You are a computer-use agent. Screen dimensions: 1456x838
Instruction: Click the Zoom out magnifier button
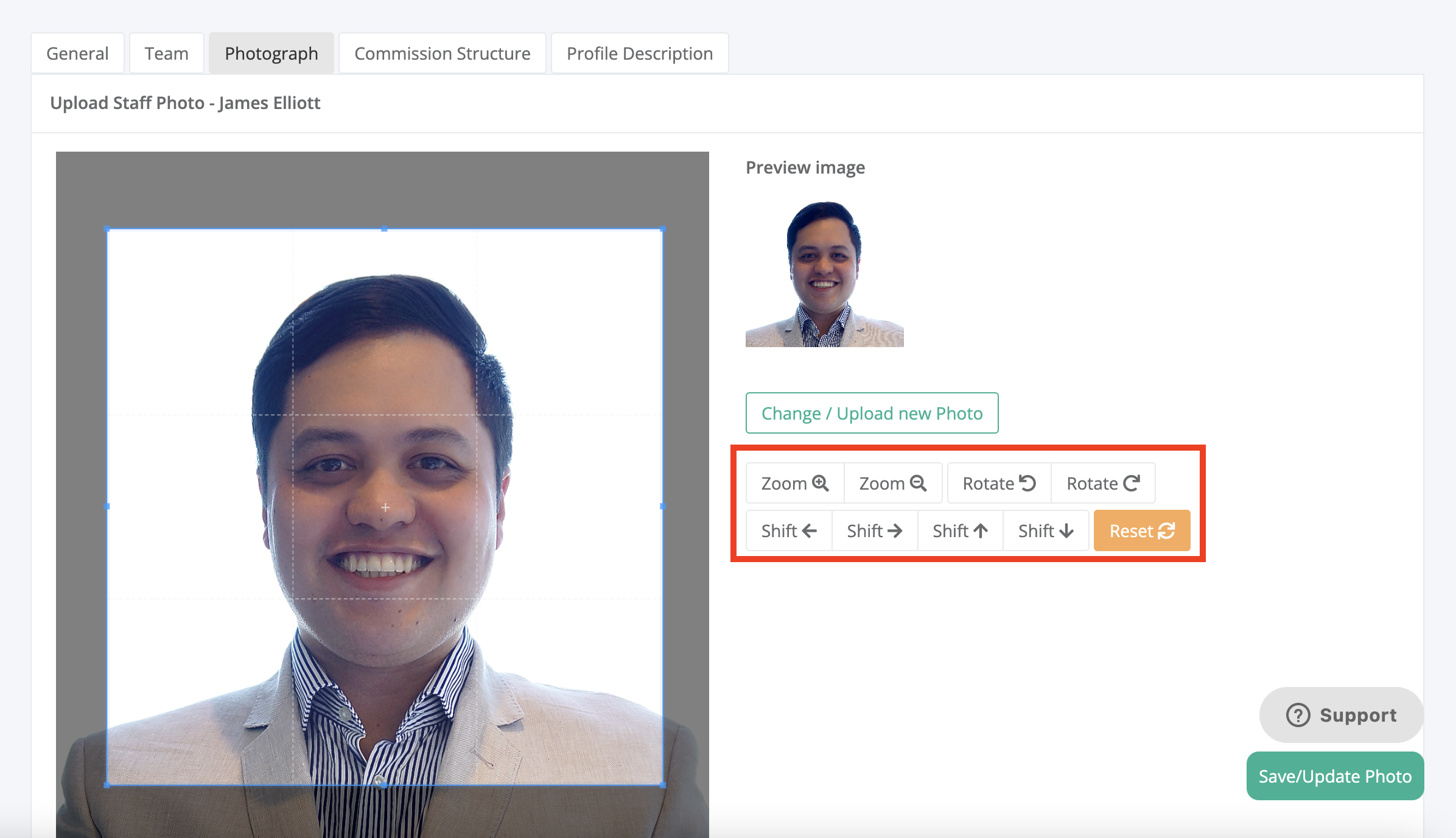click(x=893, y=484)
